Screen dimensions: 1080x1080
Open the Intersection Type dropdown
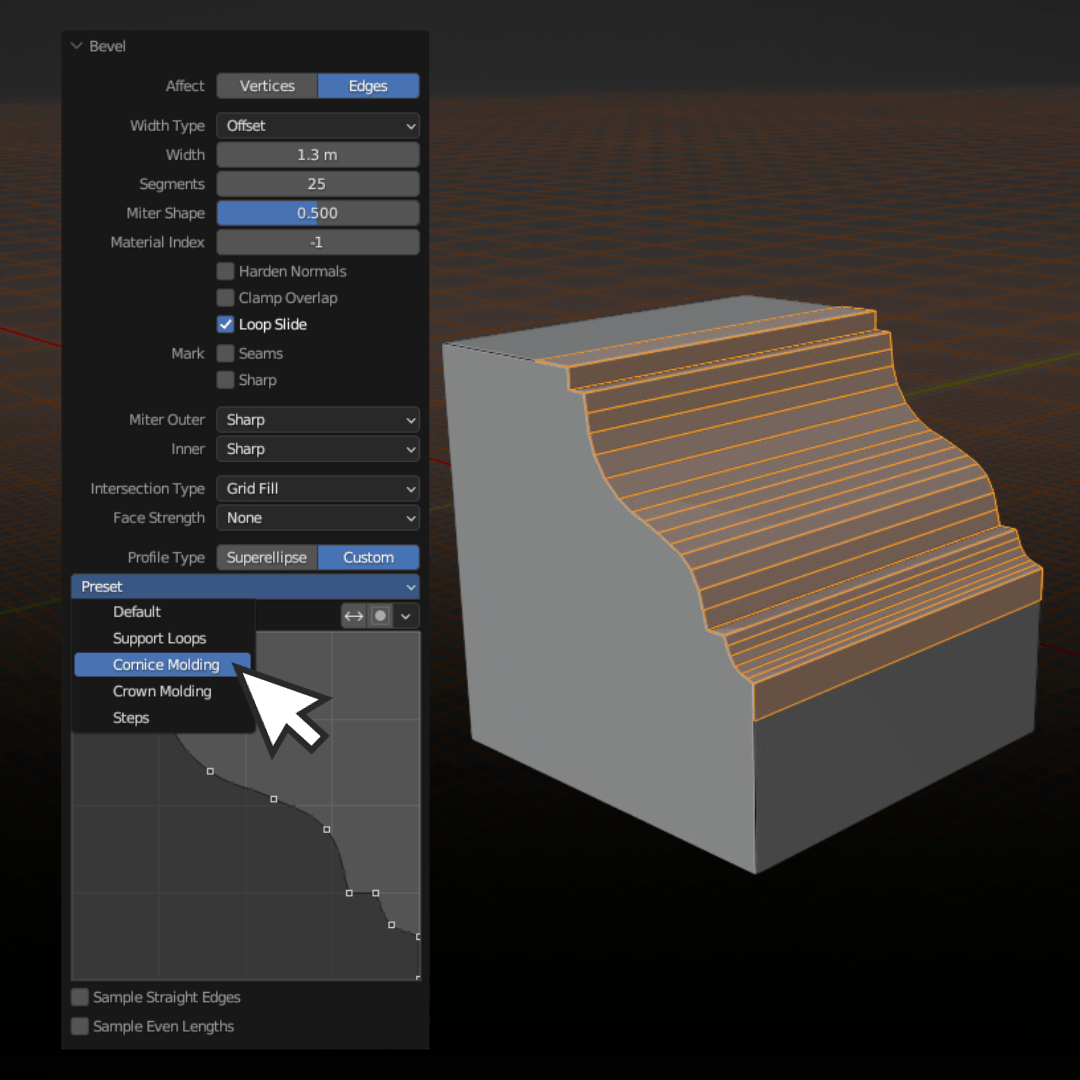tap(318, 489)
